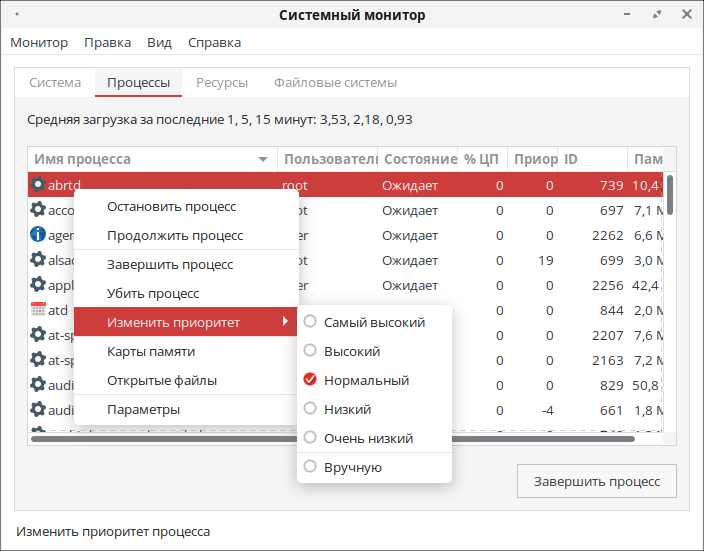Open the 'Файловые системы' tab
This screenshot has height=551, width=704.
(335, 83)
